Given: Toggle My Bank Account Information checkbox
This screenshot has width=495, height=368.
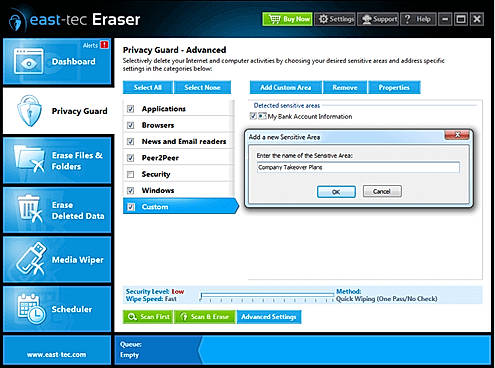Looking at the screenshot, I should click(253, 116).
